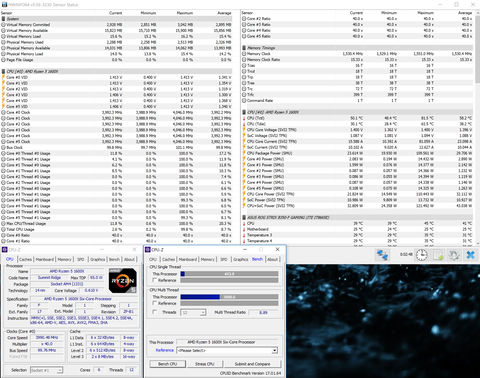Click the icon beside Core #2 Ratio row
Image resolution: width=480 pixels, height=378 pixels.
(244, 19)
